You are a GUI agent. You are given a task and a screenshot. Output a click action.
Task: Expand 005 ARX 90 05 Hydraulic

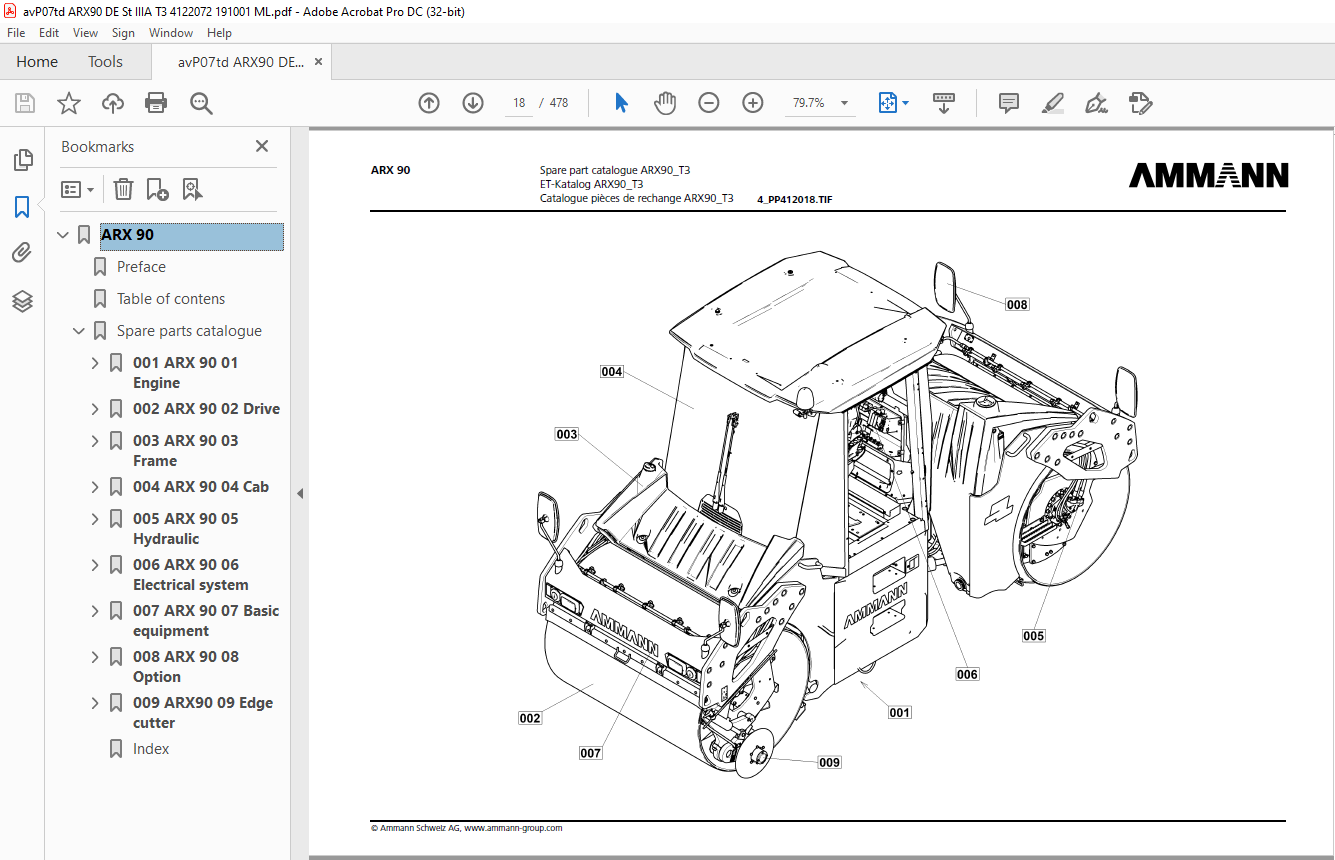pyautogui.click(x=95, y=519)
